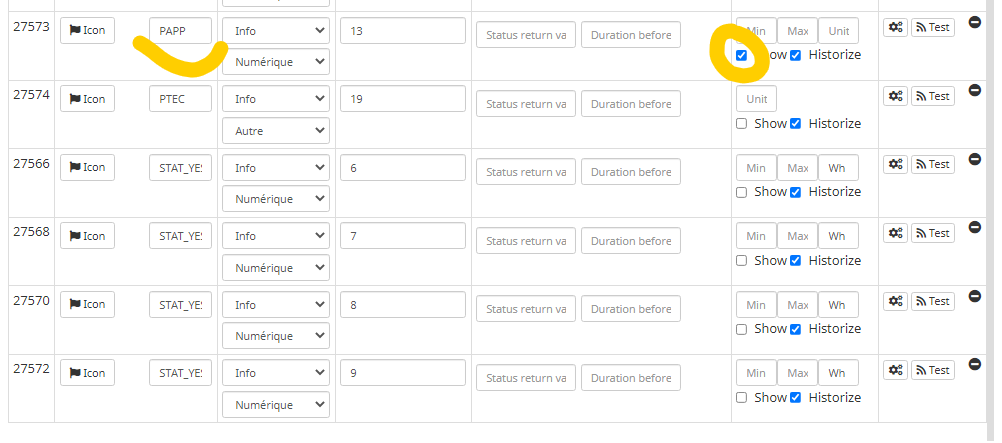The width and height of the screenshot is (1002, 443).
Task: Uncheck Show checkbox for the PAPP command
Action: point(741,55)
